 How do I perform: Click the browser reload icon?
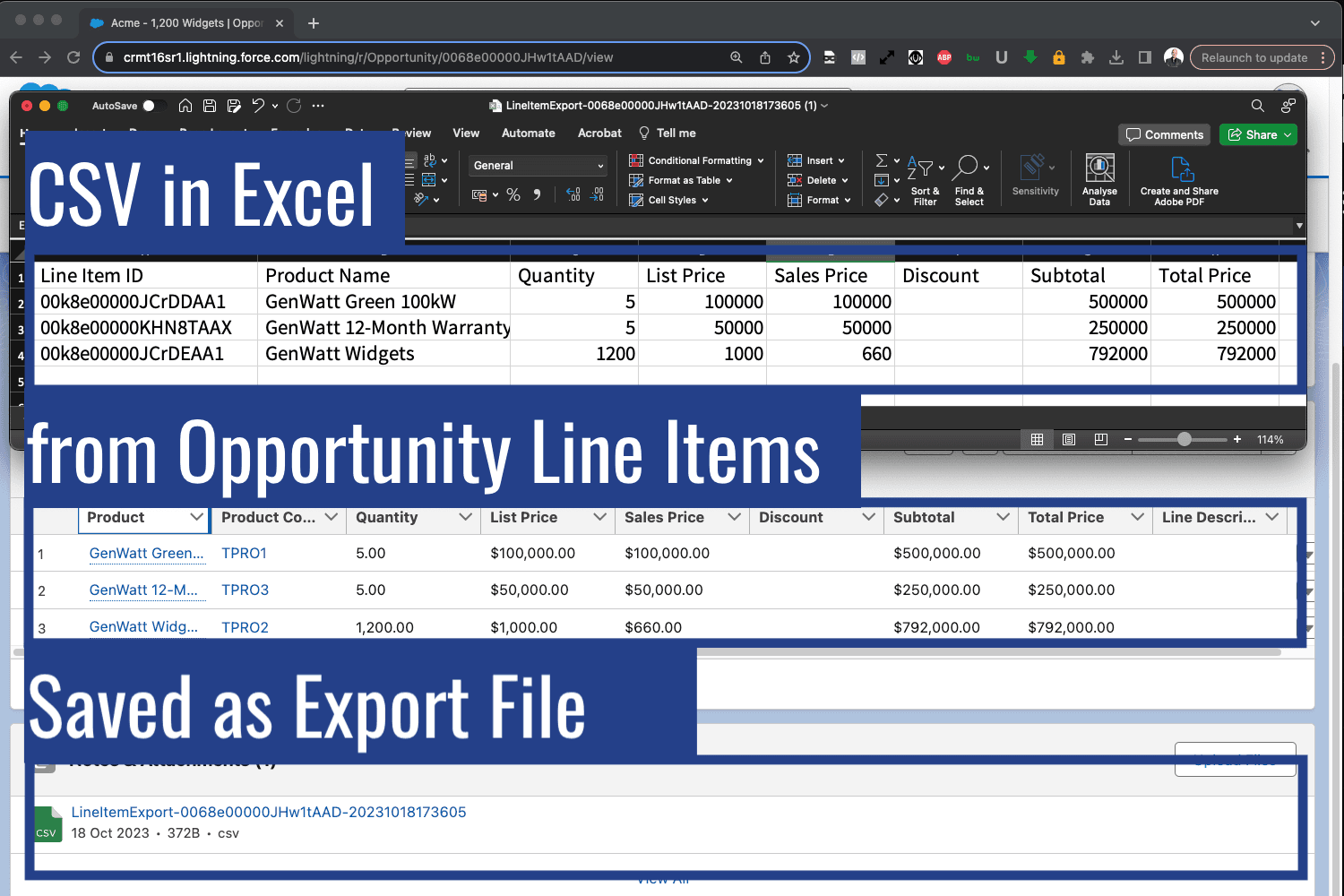pos(73,57)
